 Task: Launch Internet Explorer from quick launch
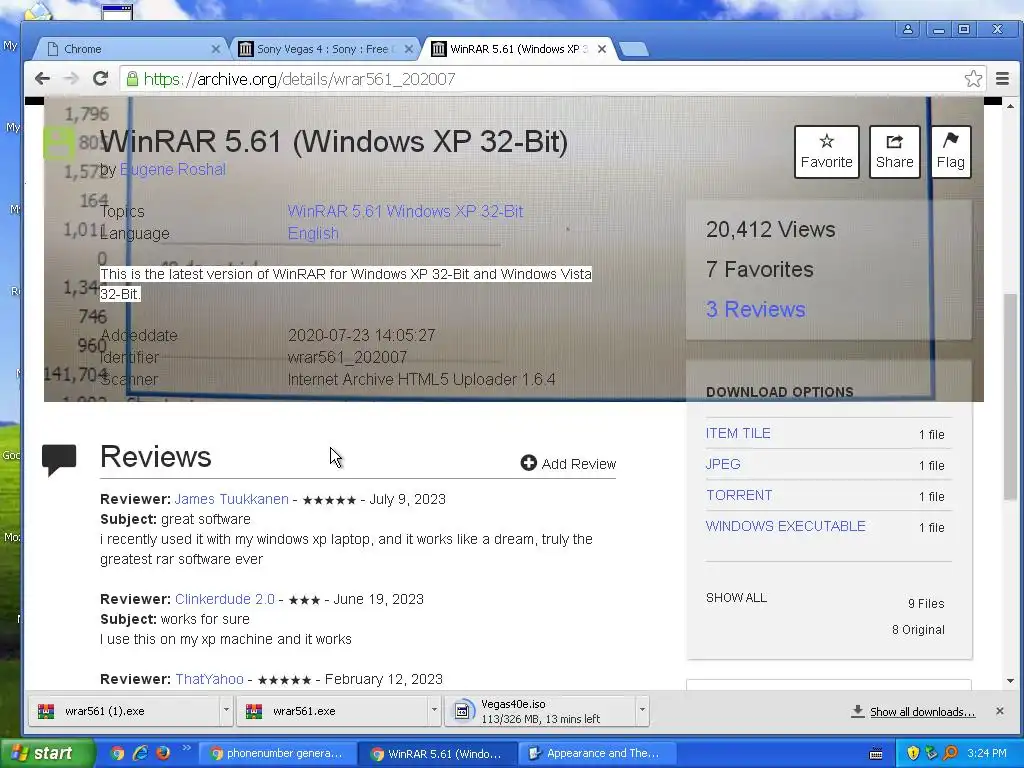[140, 754]
